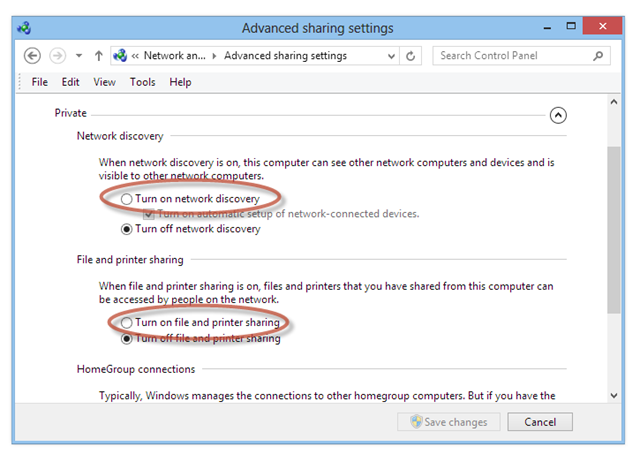The height and width of the screenshot is (462, 640).
Task: Select 'Turn off network discovery'
Action: coord(191,229)
